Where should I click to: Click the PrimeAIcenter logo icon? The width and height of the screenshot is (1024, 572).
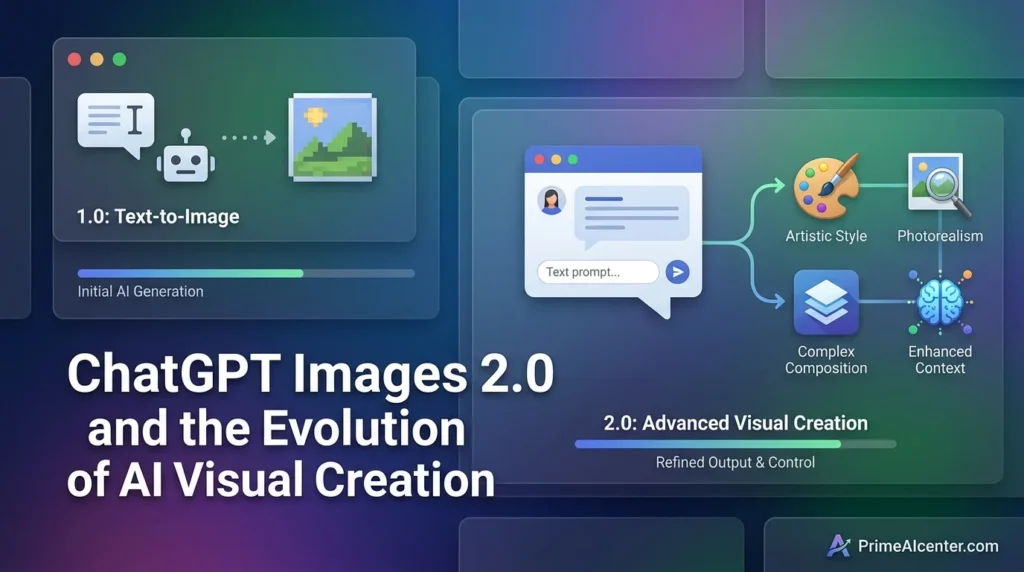coord(839,546)
